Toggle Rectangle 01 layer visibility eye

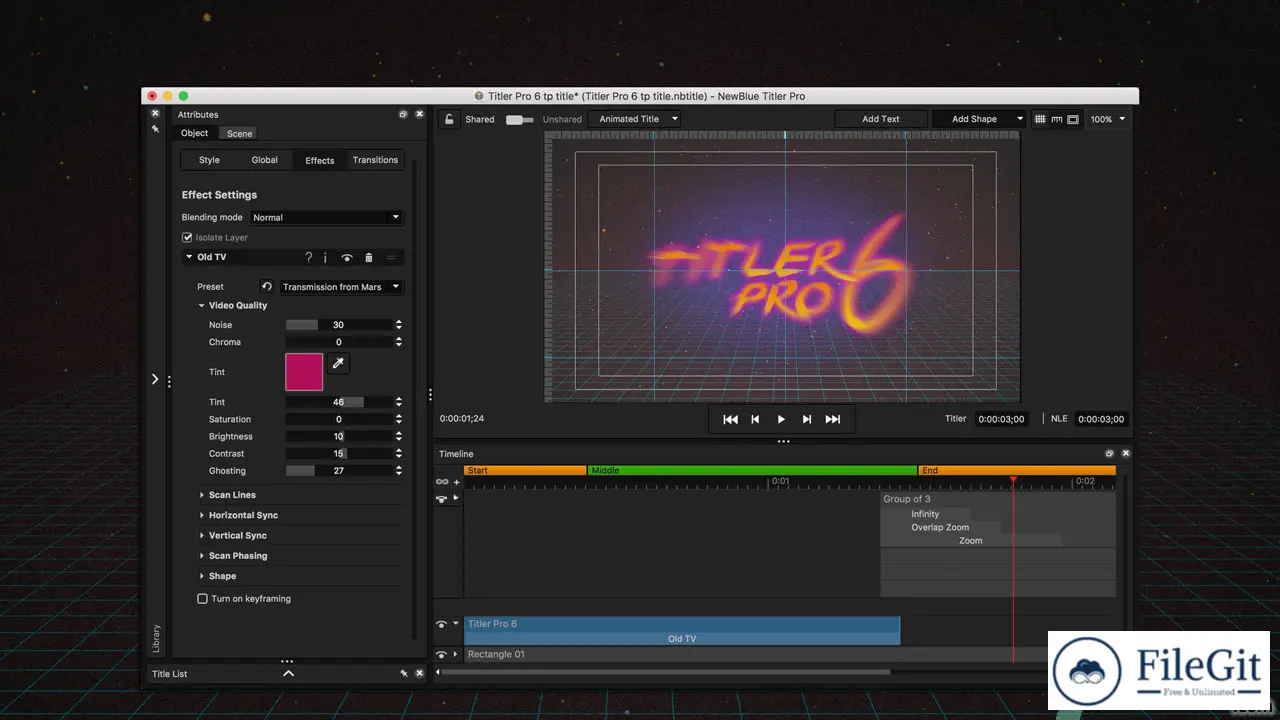[x=441, y=655]
